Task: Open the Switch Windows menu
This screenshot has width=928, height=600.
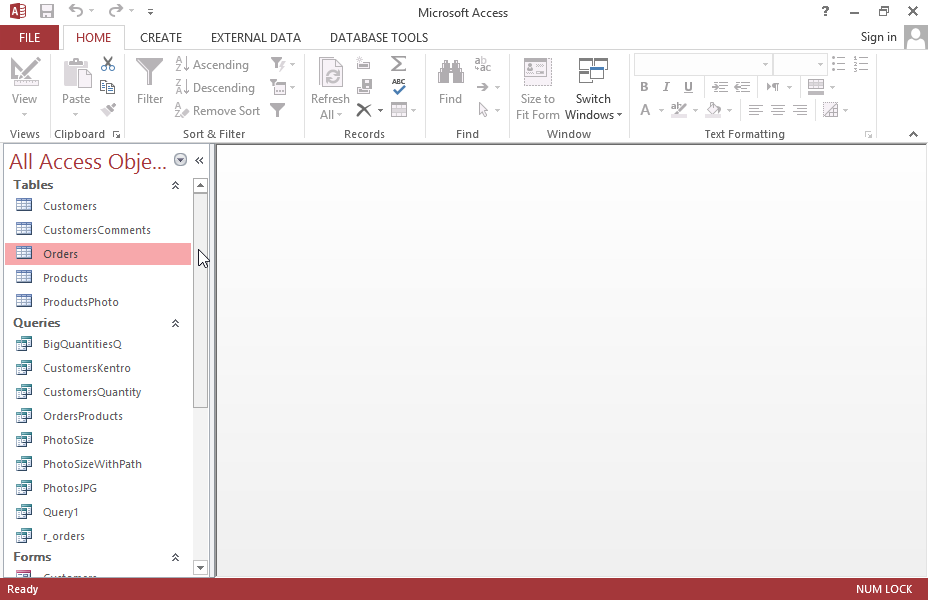Action: pyautogui.click(x=593, y=89)
